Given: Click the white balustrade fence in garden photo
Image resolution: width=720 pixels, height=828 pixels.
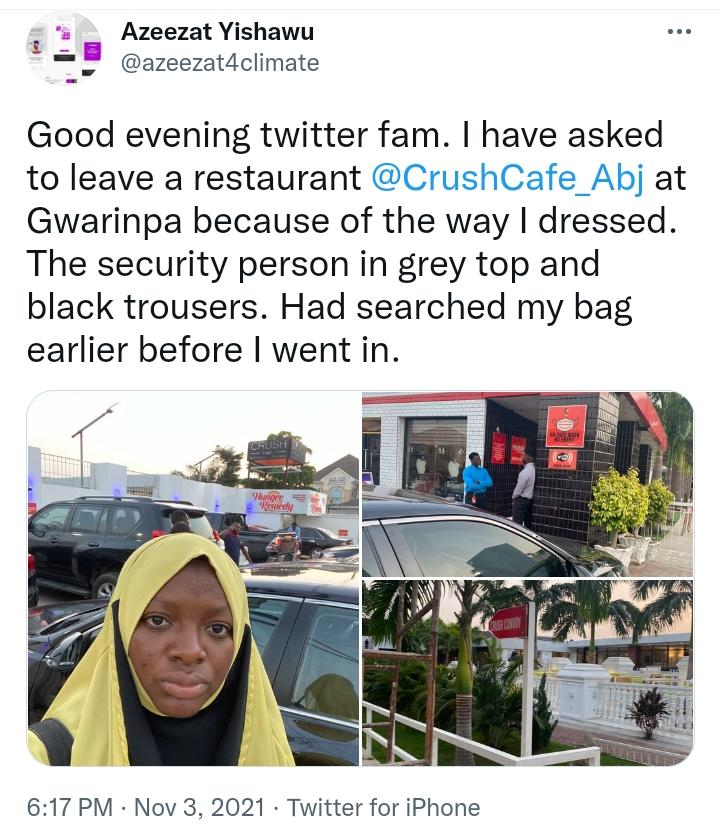Looking at the screenshot, I should pyautogui.click(x=623, y=702).
